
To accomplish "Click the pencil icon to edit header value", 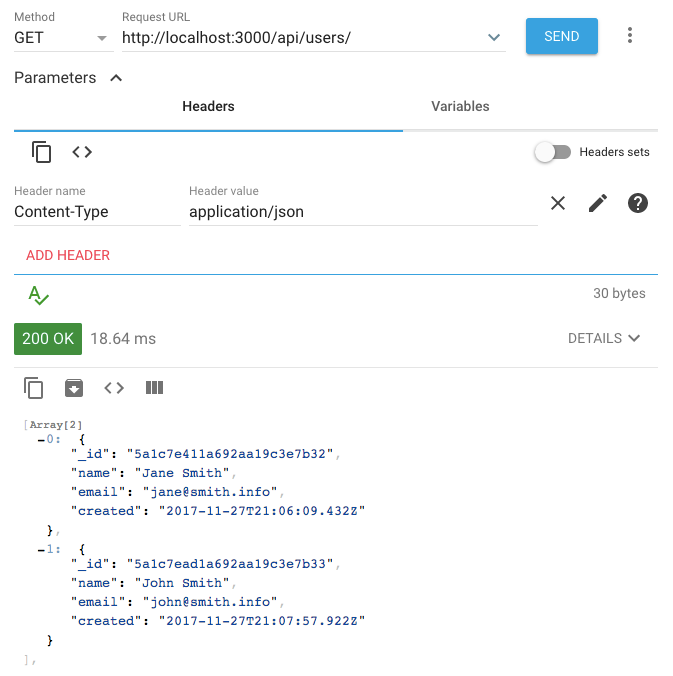I will coord(598,203).
